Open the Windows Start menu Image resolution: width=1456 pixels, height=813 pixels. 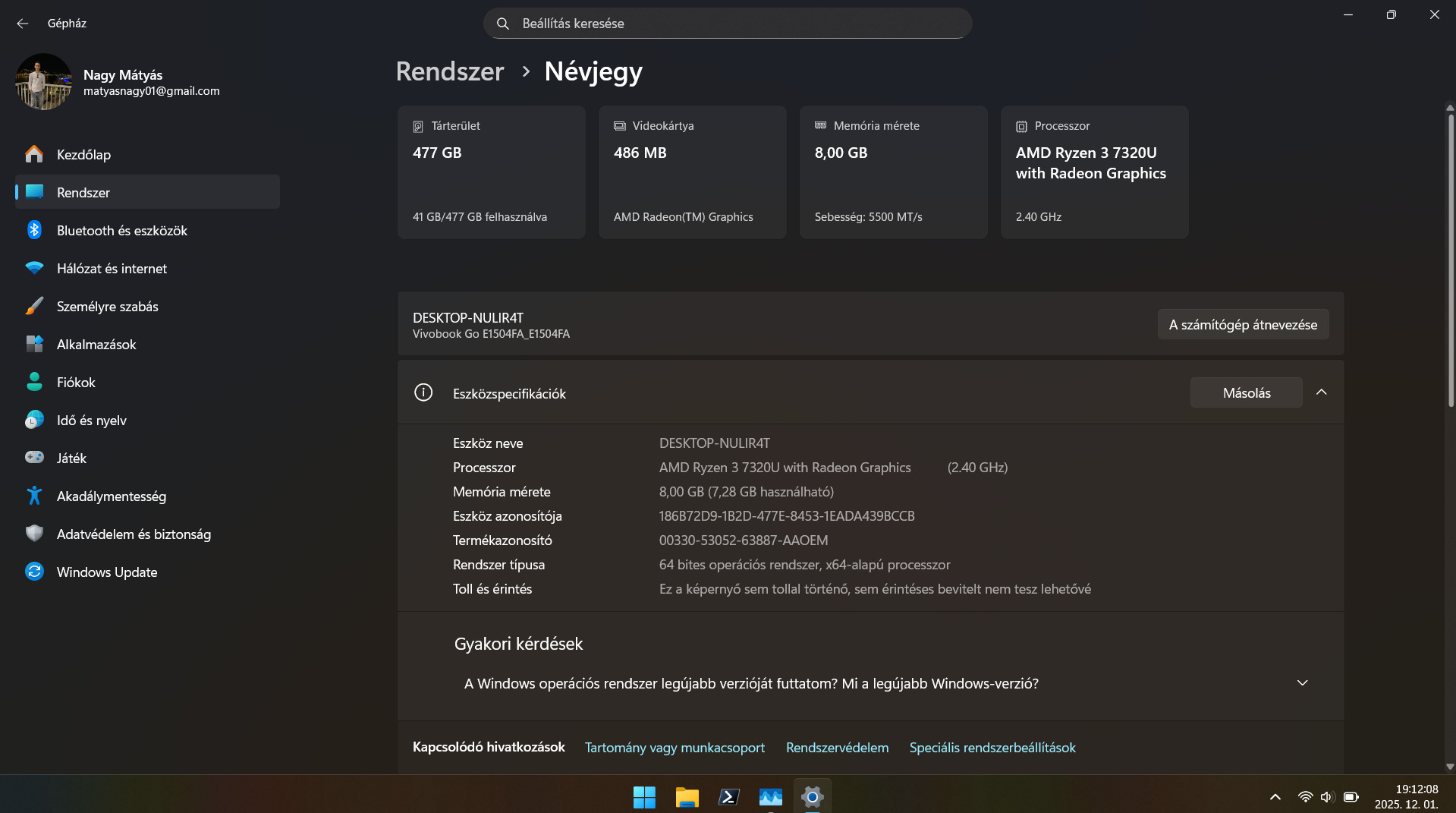click(644, 797)
